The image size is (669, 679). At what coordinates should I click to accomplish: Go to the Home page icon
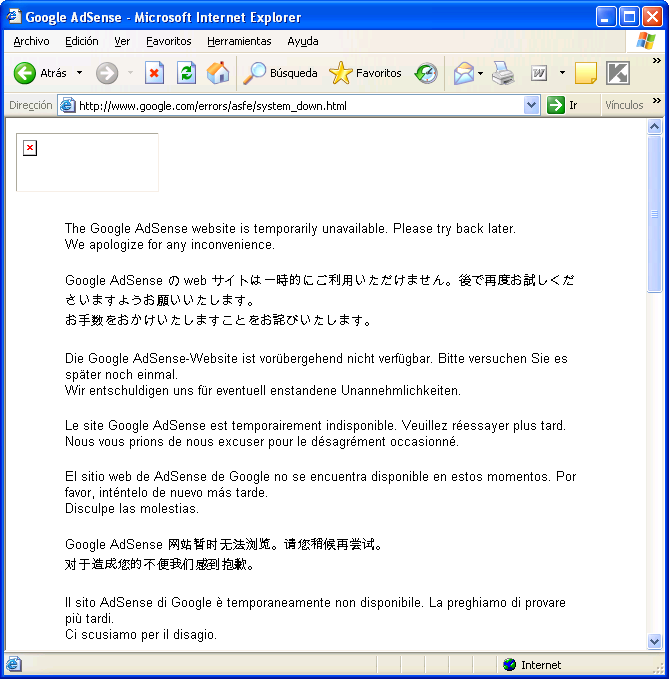coord(218,73)
